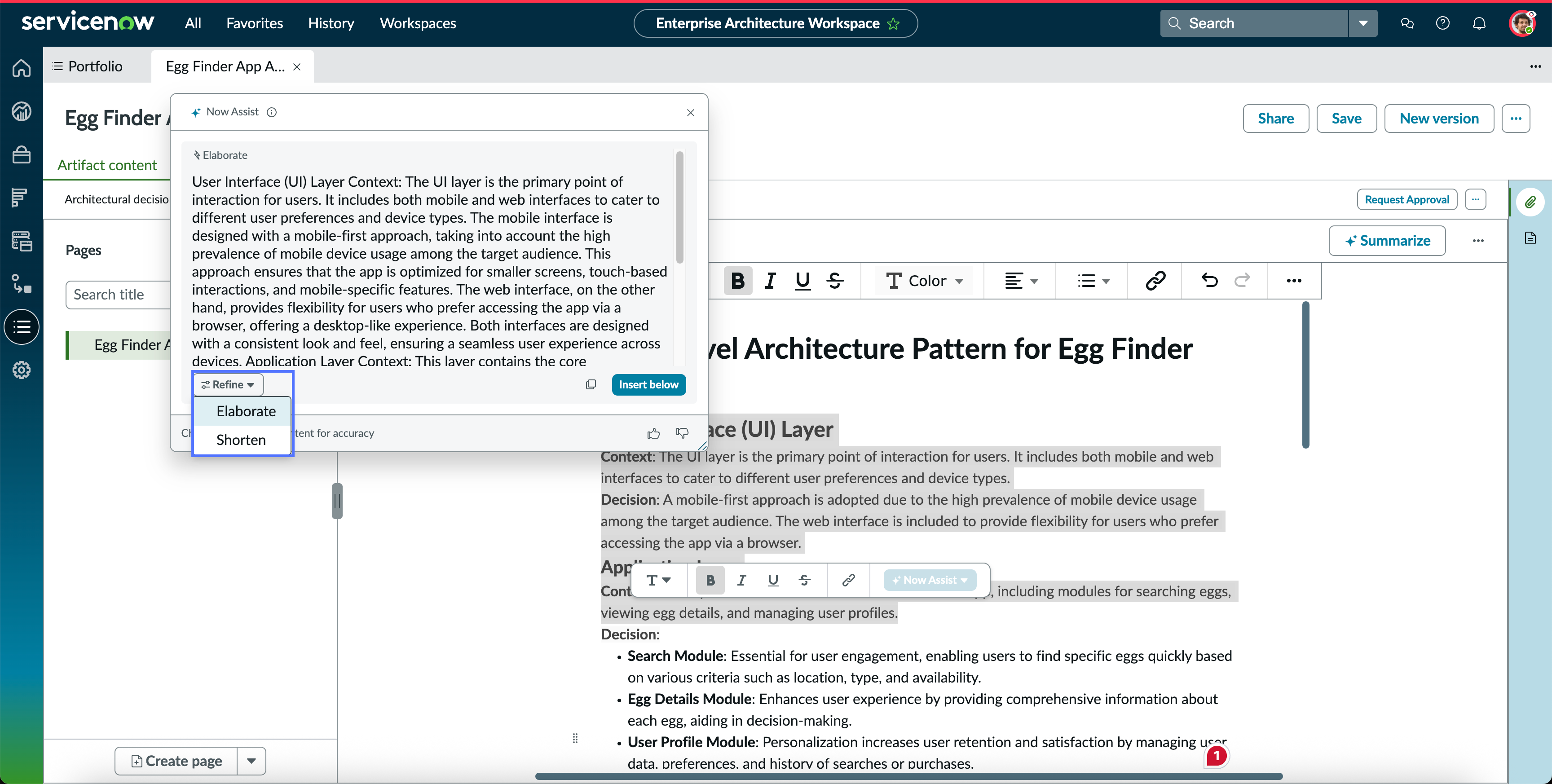The width and height of the screenshot is (1552, 784).
Task: Open the user avatar menu
Action: click(1522, 23)
